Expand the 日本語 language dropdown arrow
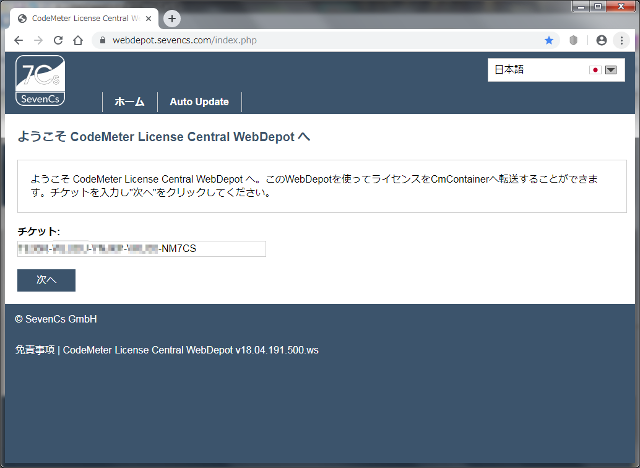The image size is (640, 468). 610,70
